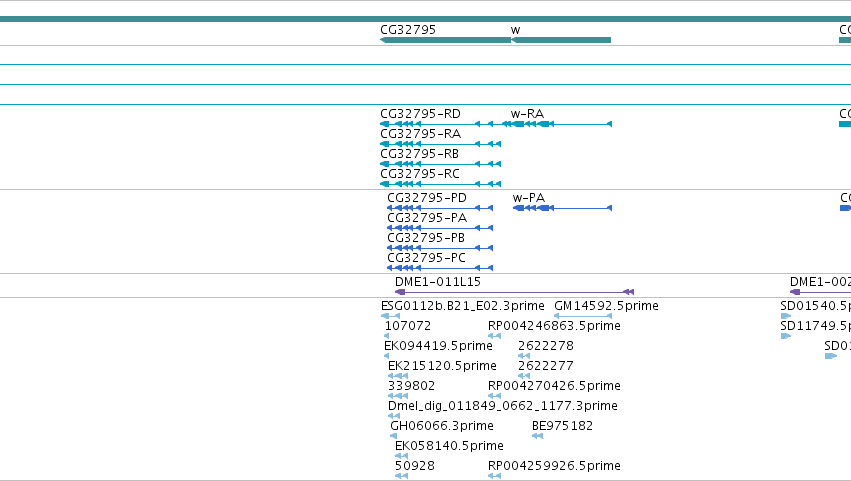Select the RP004270426.5prime EST label
Screen dimensions: 851x481
pyautogui.click(x=554, y=386)
